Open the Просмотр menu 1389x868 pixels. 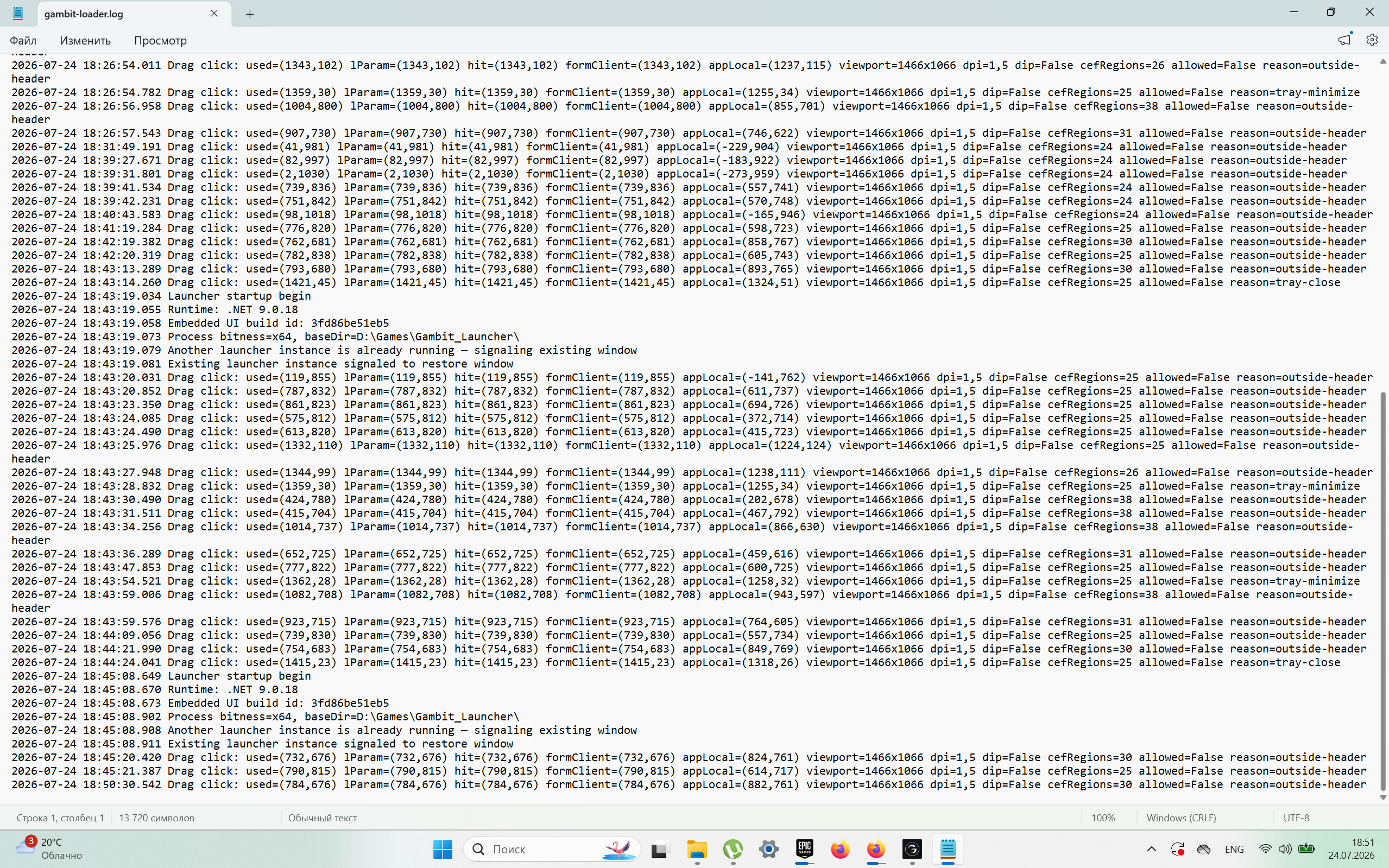tap(160, 40)
